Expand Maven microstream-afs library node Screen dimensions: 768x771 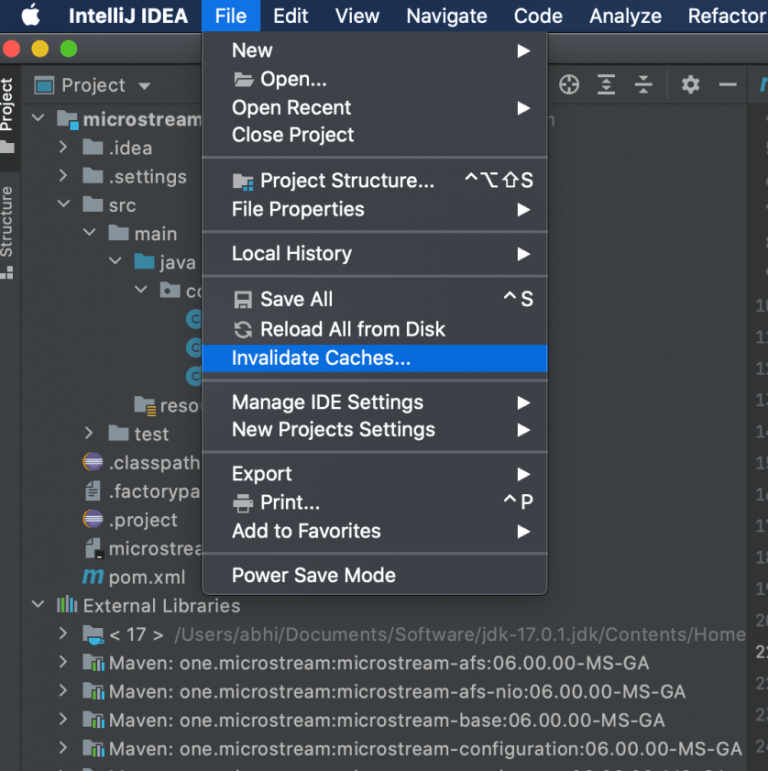63,662
